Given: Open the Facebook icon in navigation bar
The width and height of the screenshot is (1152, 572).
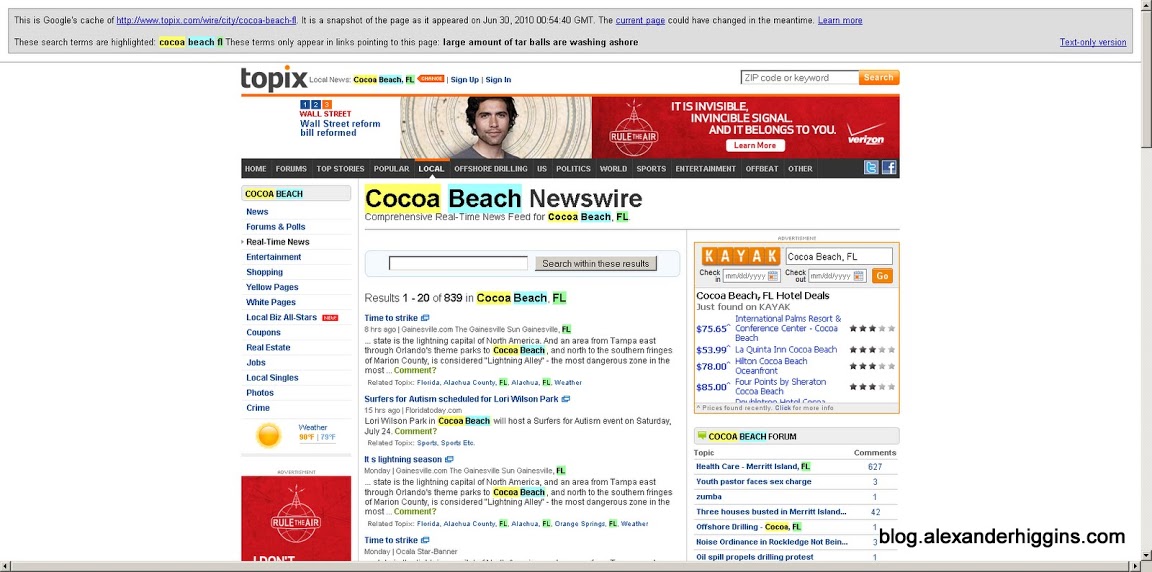Looking at the screenshot, I should point(889,168).
